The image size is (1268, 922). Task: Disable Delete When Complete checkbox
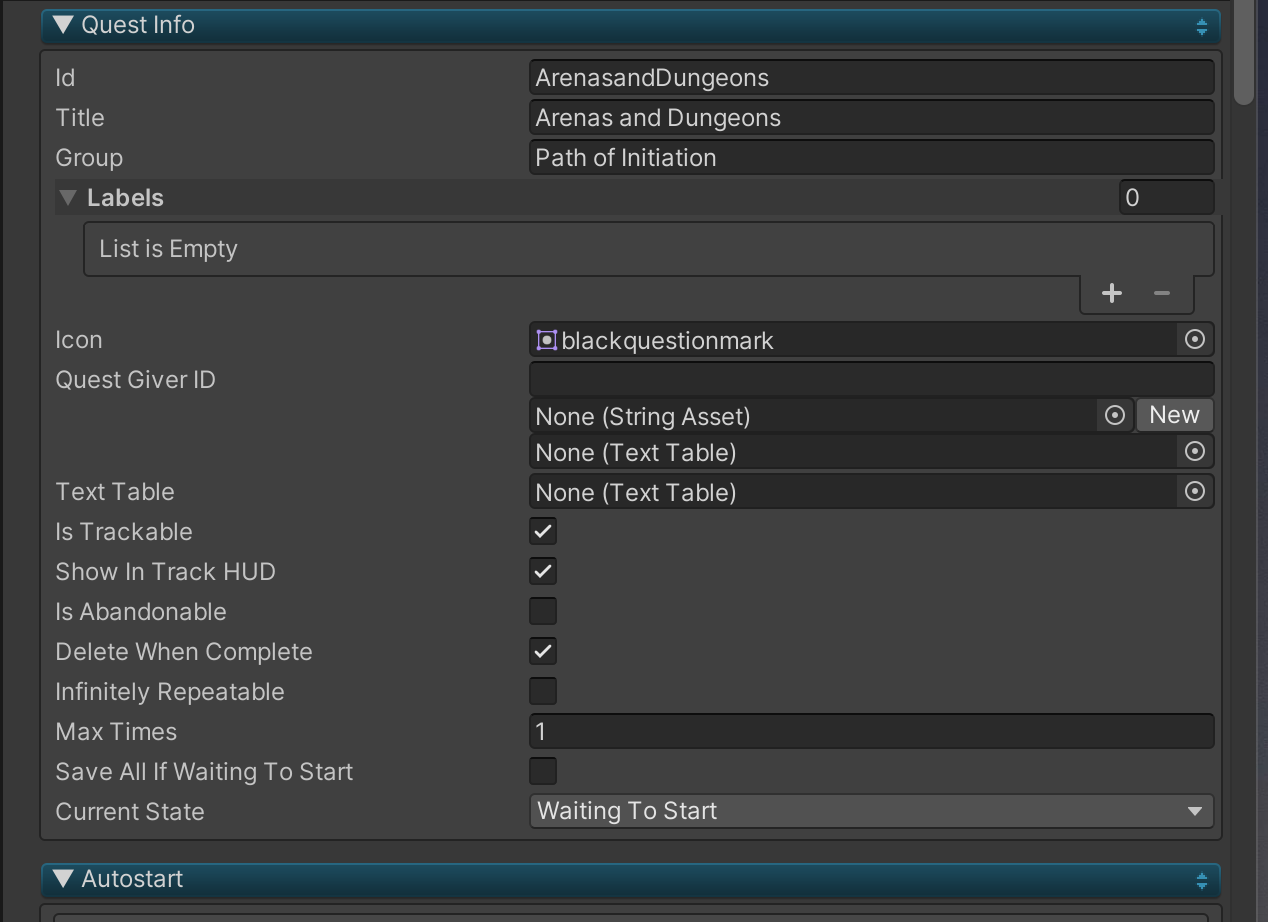point(543,651)
